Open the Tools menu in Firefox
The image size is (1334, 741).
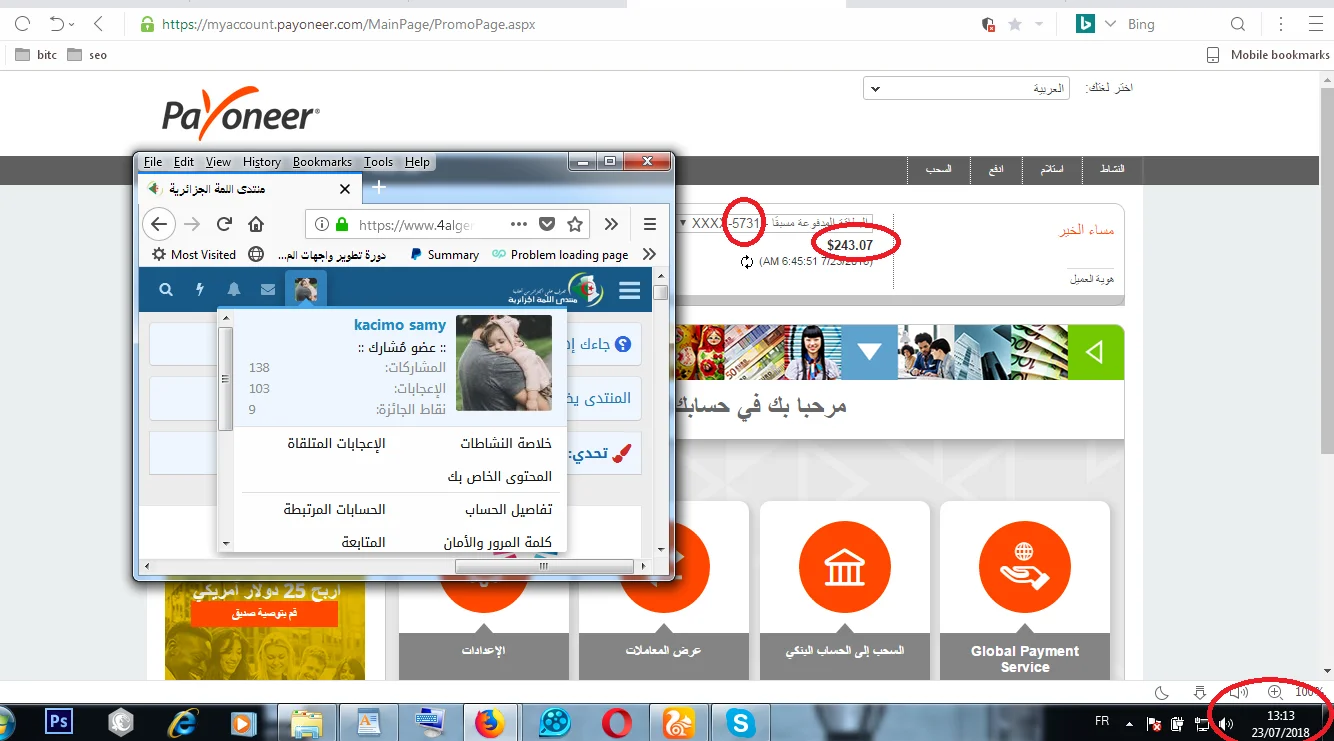point(378,162)
